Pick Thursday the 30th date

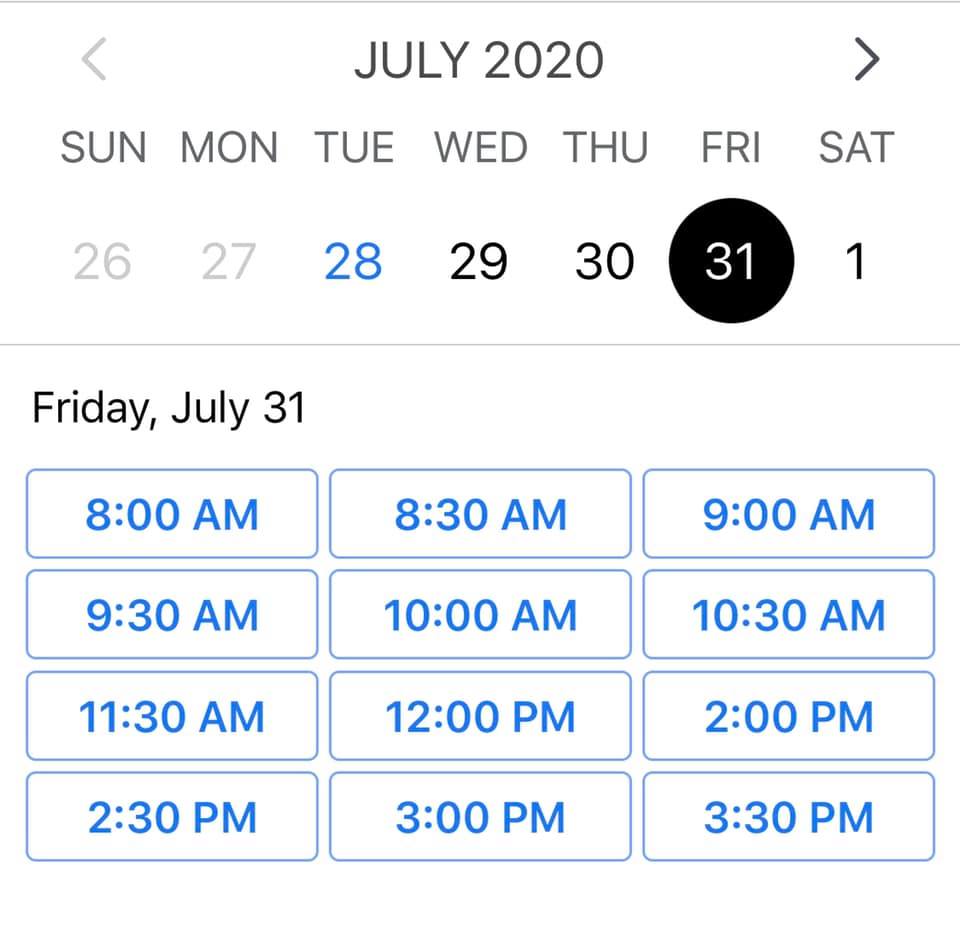[604, 262]
